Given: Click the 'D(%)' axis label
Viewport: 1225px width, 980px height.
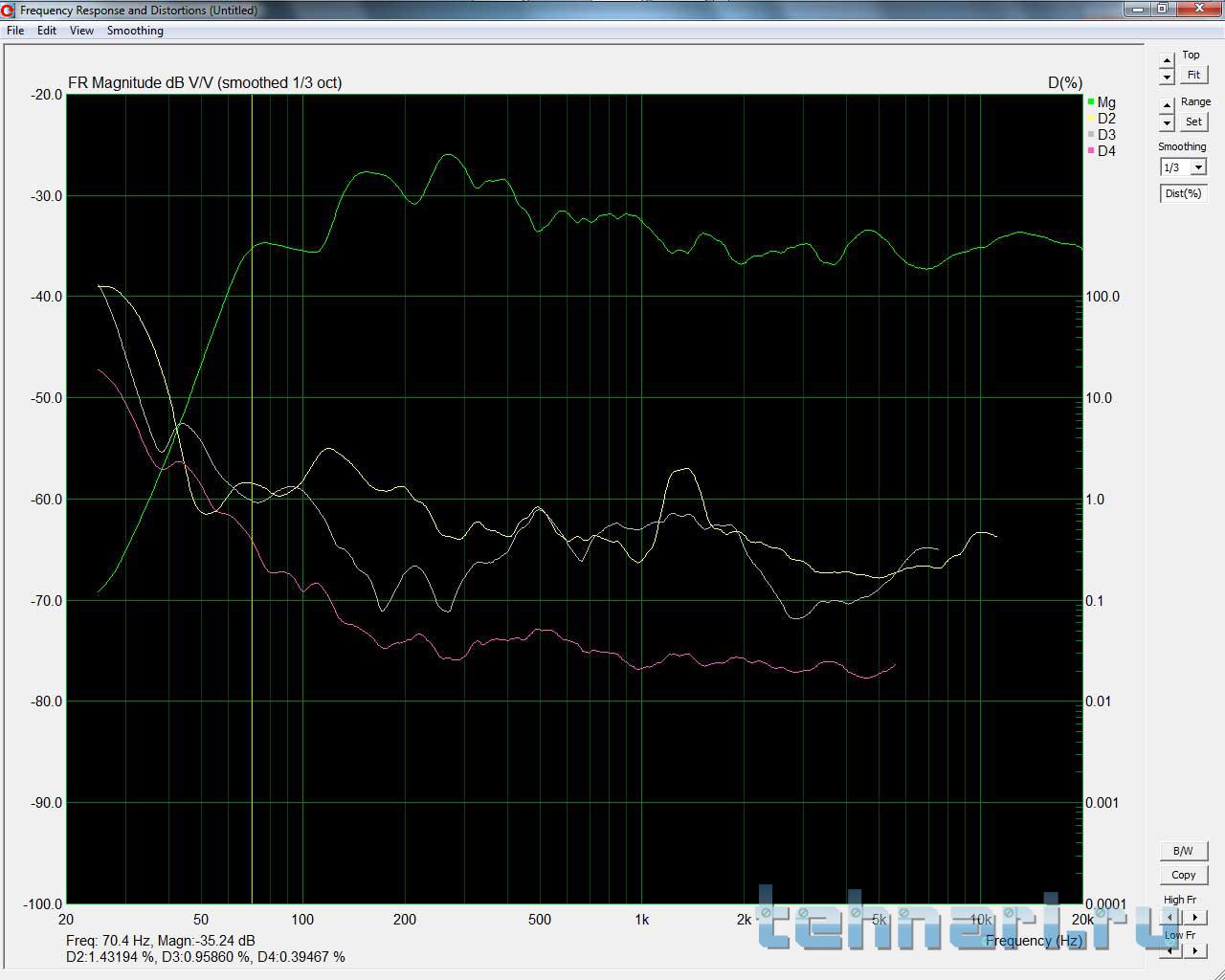Looking at the screenshot, I should point(1065,83).
